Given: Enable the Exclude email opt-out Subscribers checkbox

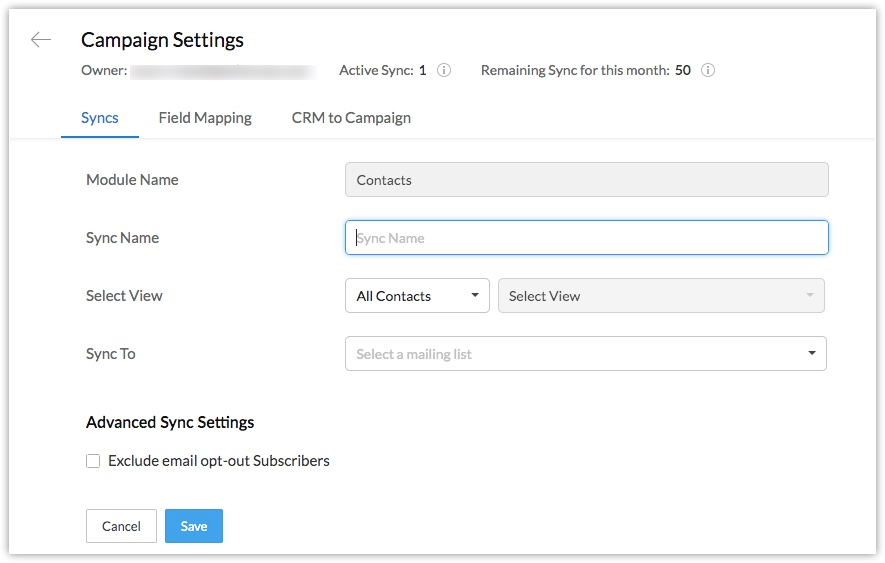Looking at the screenshot, I should [93, 461].
